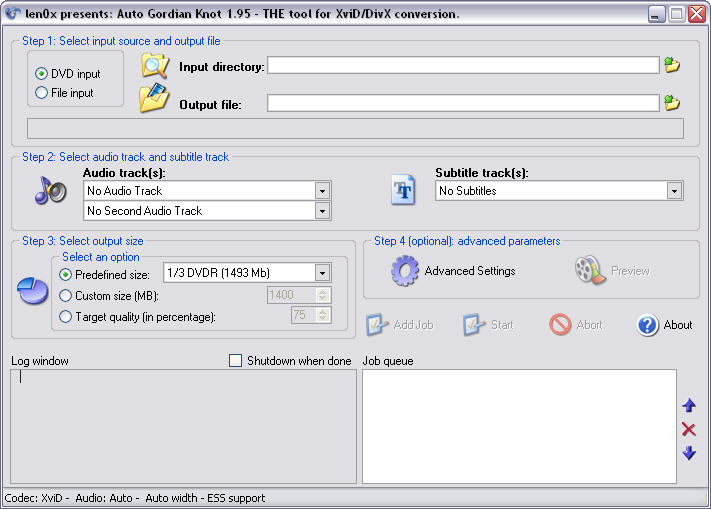The width and height of the screenshot is (711, 509).
Task: Click the custom size 1400 value field
Action: point(292,295)
